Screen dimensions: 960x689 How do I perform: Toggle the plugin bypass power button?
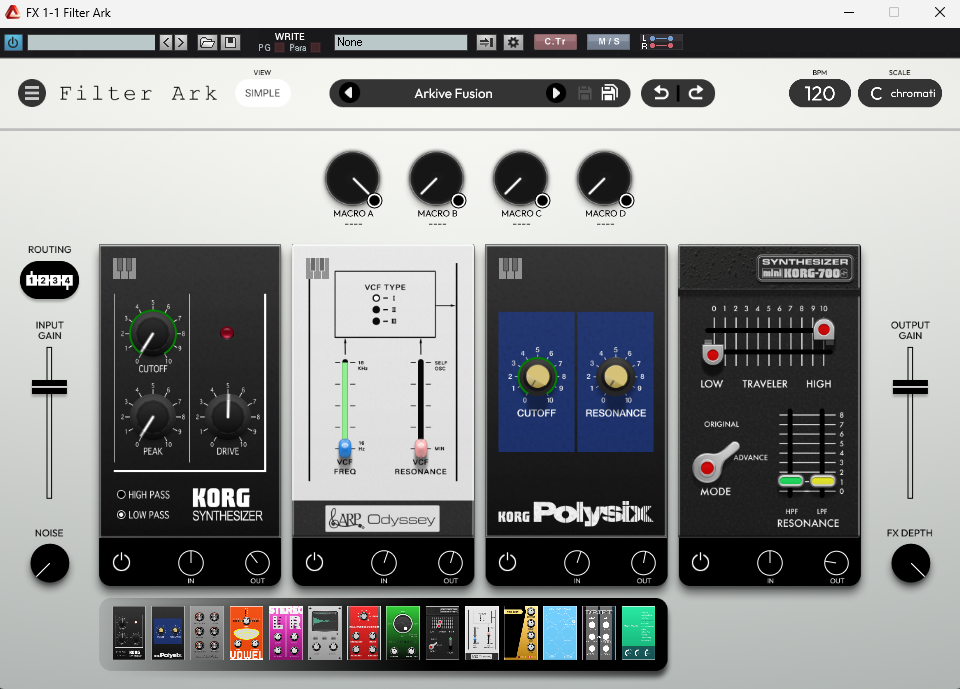click(x=13, y=42)
